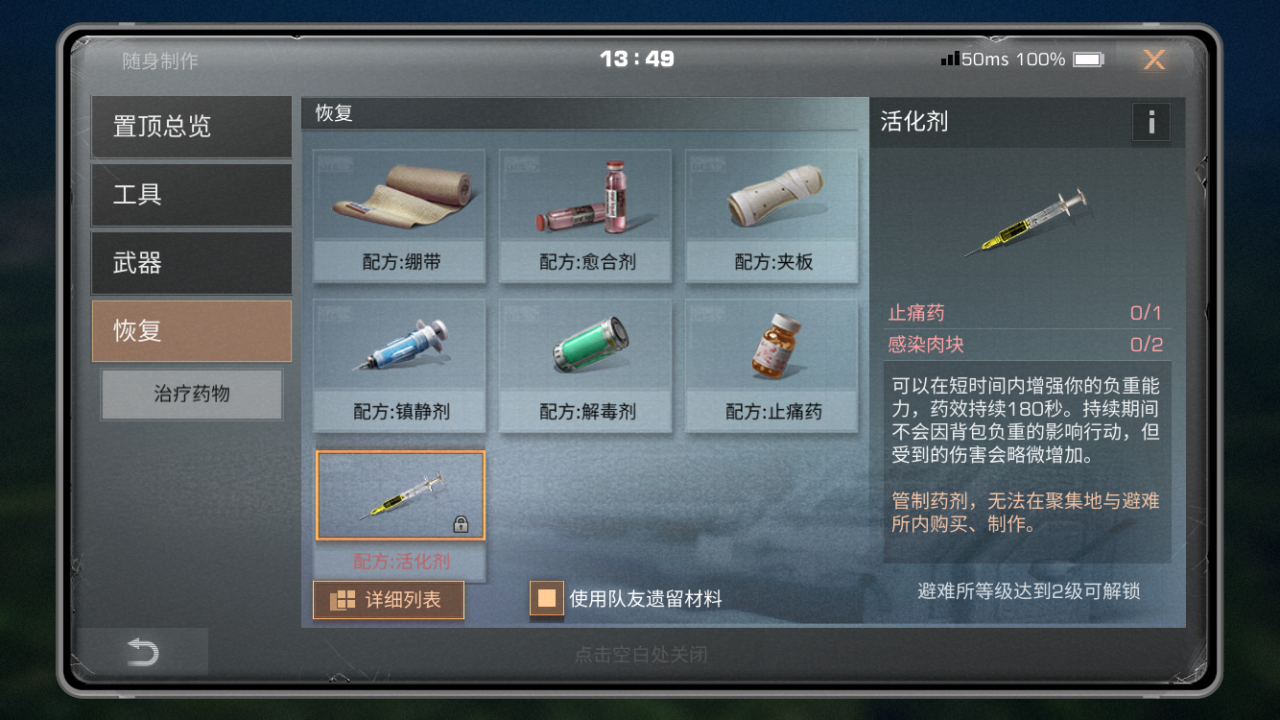Viewport: 1280px width, 720px height.
Task: Switch to the 武器 category
Action: click(191, 263)
